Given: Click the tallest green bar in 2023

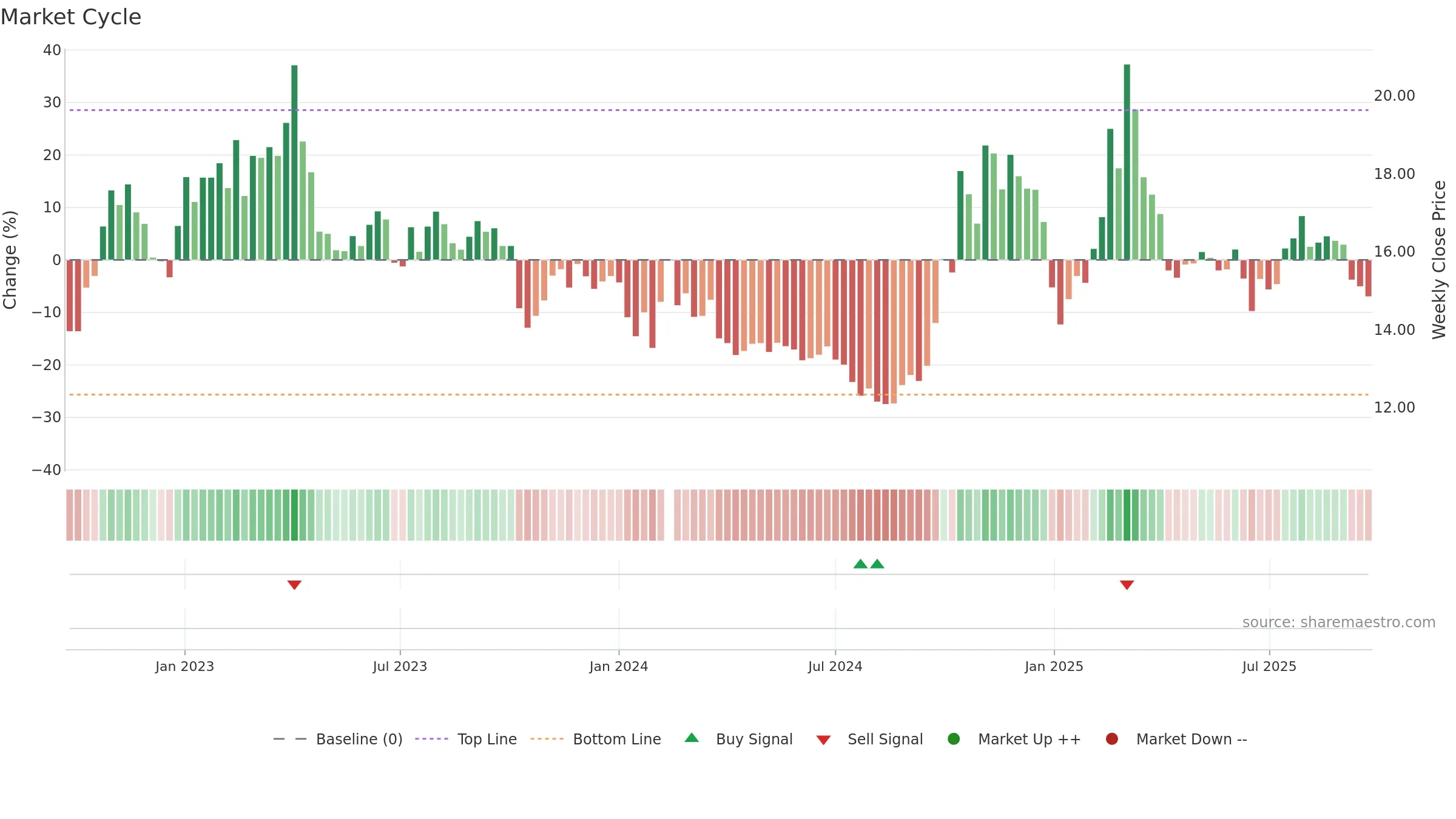Looking at the screenshot, I should point(294,163).
